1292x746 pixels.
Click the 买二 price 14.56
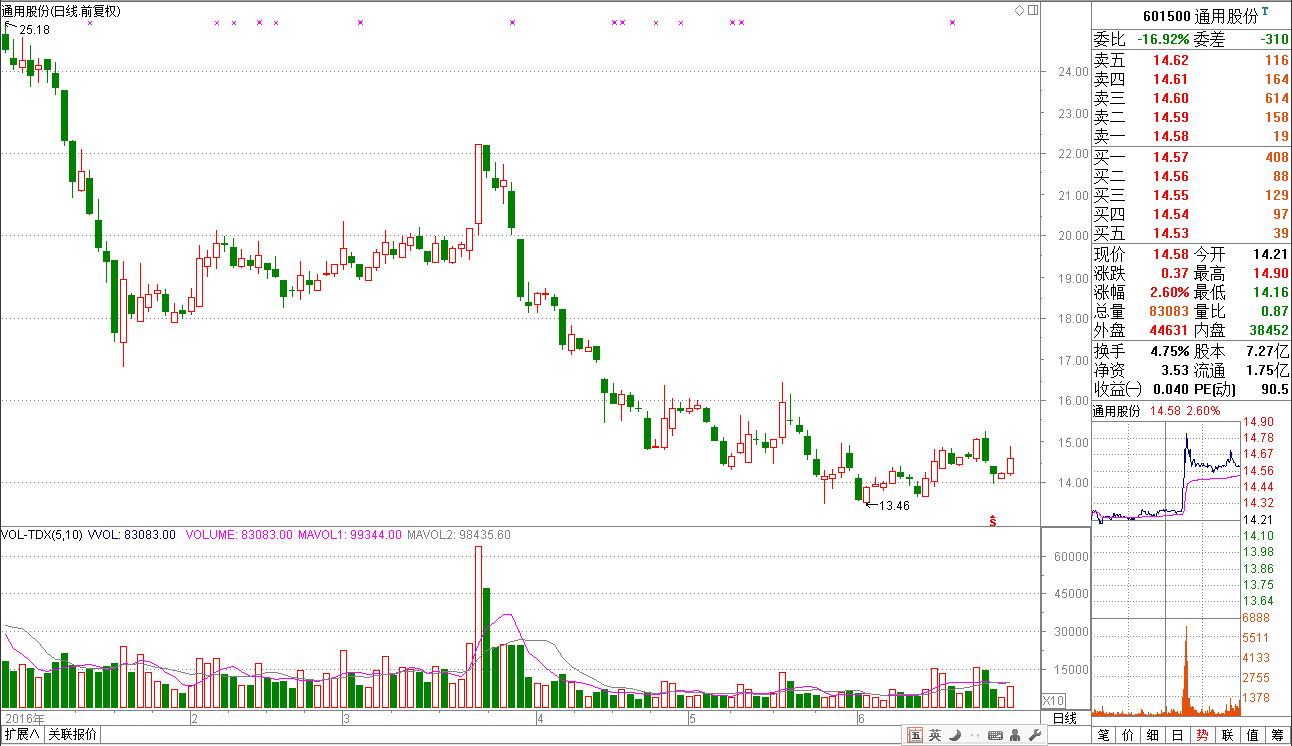1171,176
